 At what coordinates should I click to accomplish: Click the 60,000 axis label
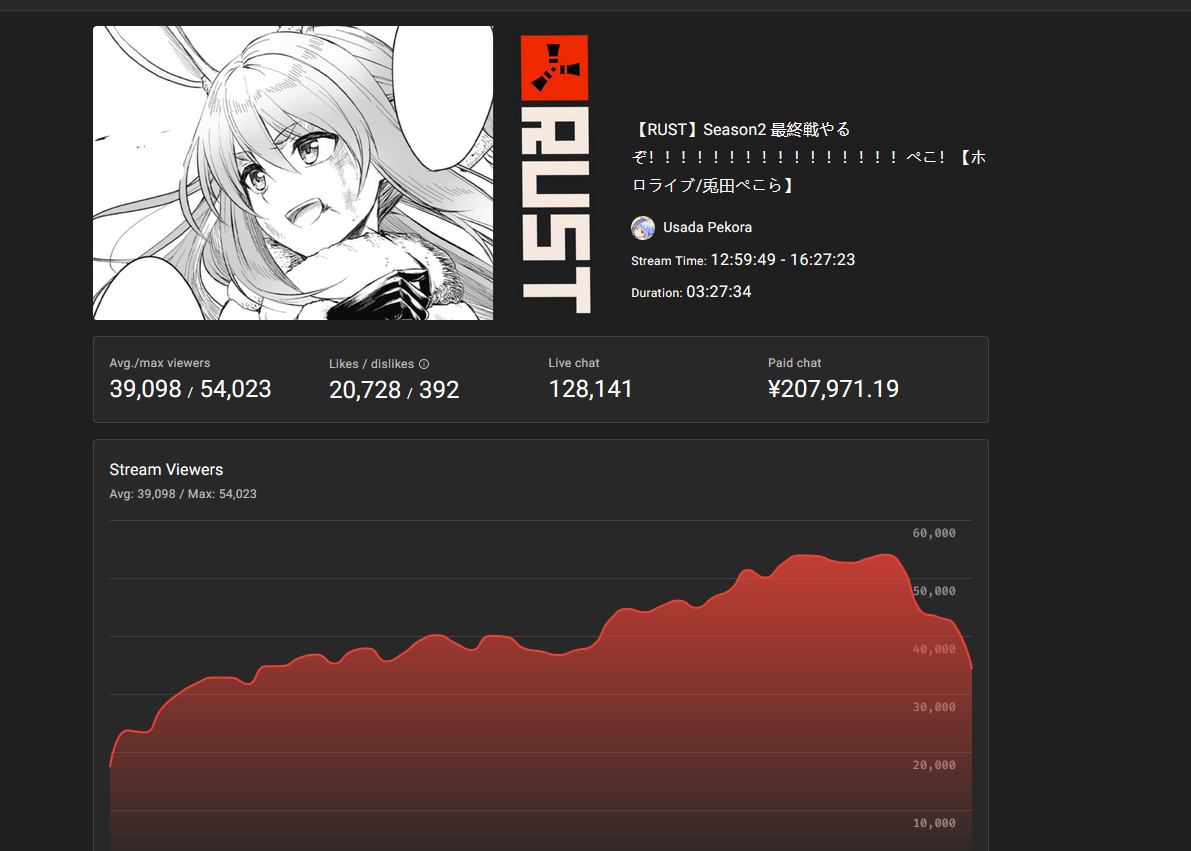pos(934,533)
